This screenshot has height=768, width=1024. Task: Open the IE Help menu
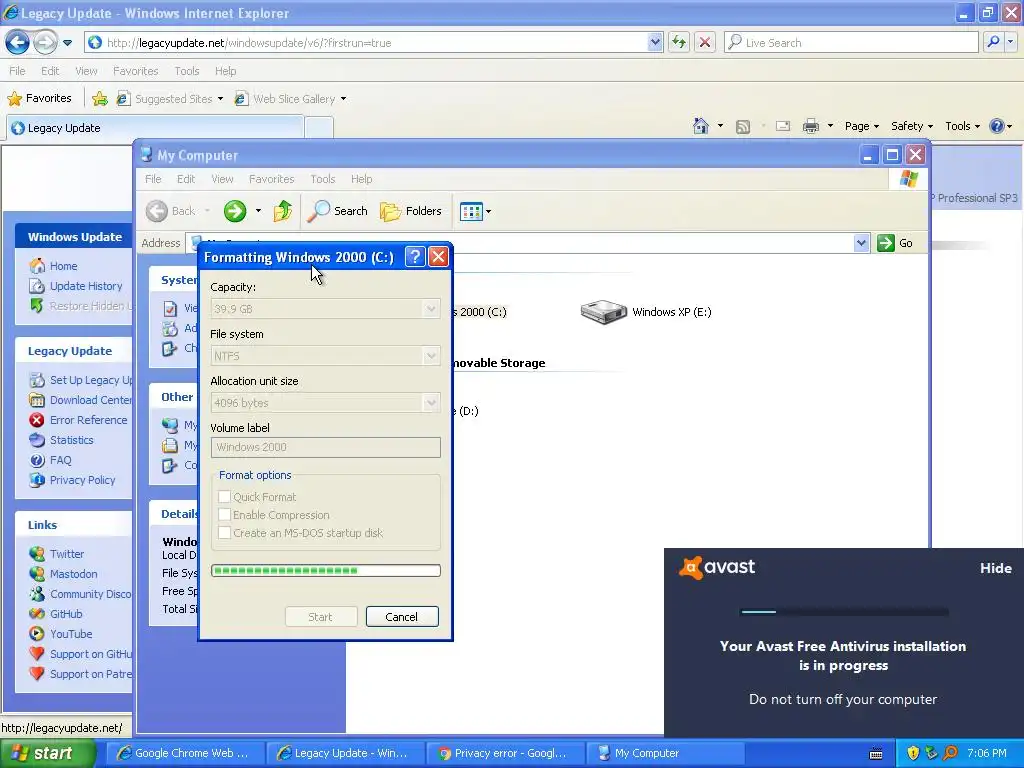tap(225, 71)
